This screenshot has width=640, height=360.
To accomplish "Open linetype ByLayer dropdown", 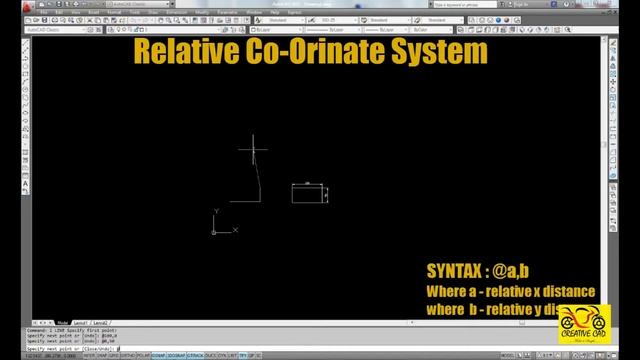I will 333,30.
